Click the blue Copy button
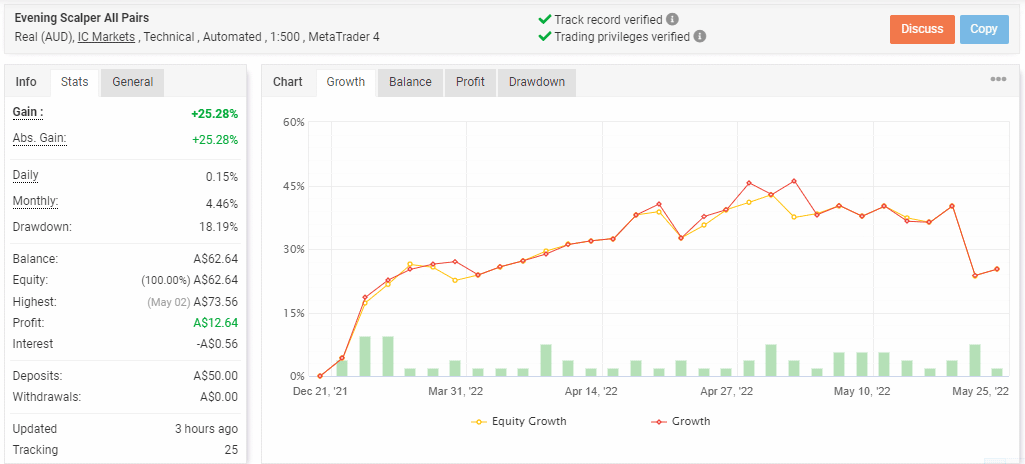Viewport: 1025px width, 464px height. pos(983,29)
